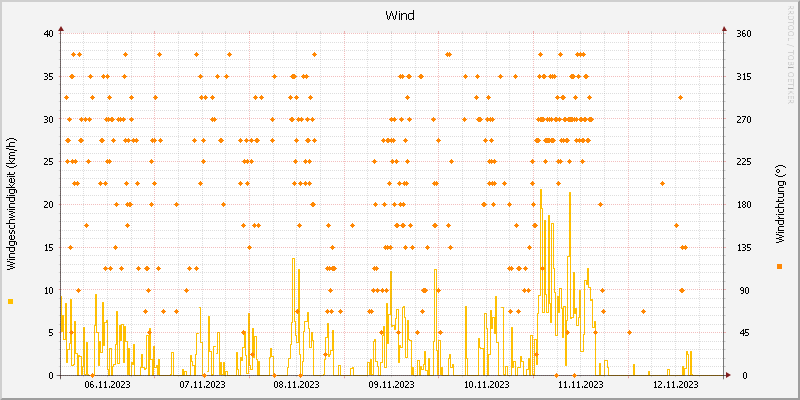
Task: Click the right axis value 180
Action: [x=744, y=205]
